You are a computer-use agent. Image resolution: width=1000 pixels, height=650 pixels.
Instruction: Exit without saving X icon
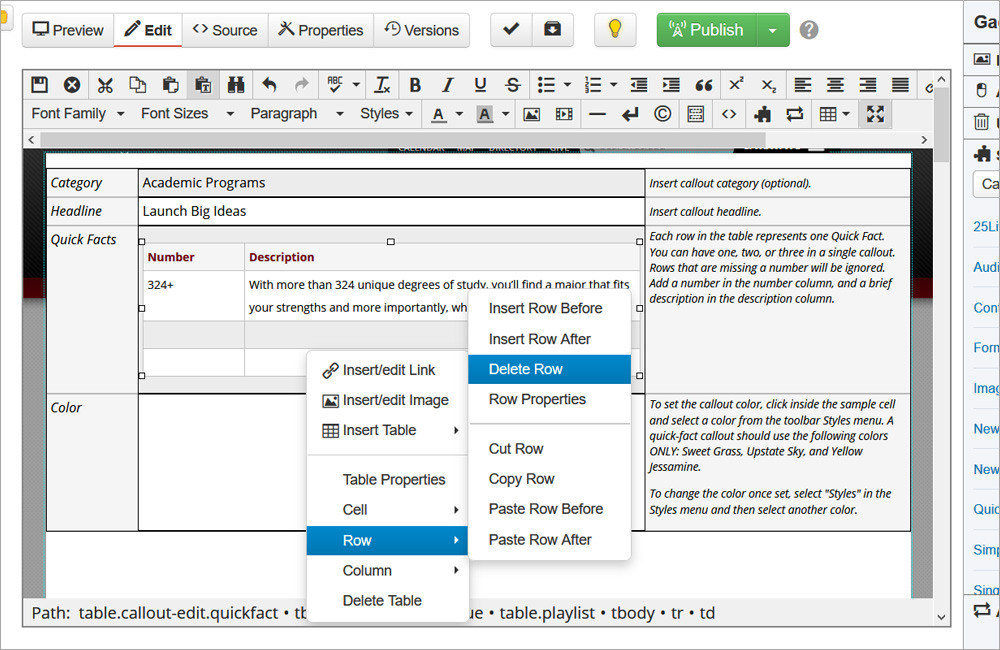pyautogui.click(x=72, y=85)
